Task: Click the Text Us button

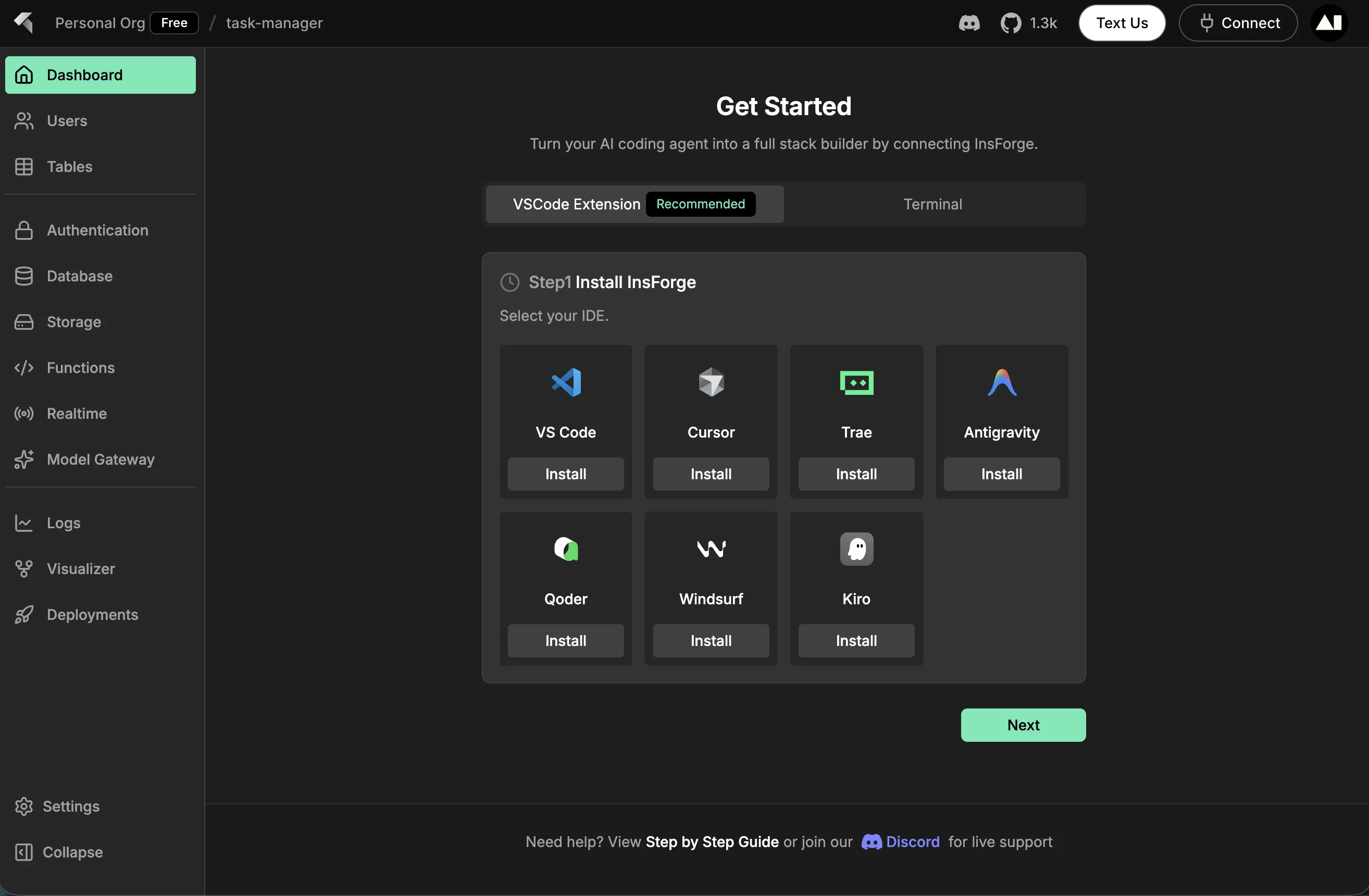Action: click(1122, 23)
